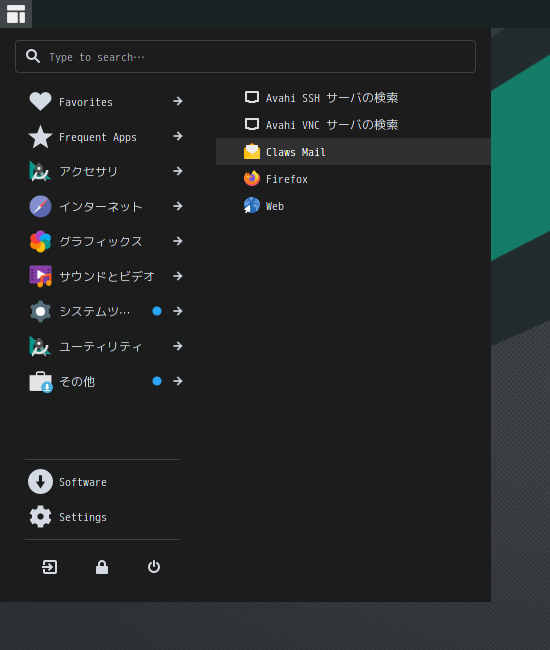
Task: Expand the Frequent Apps arrow
Action: click(x=178, y=136)
